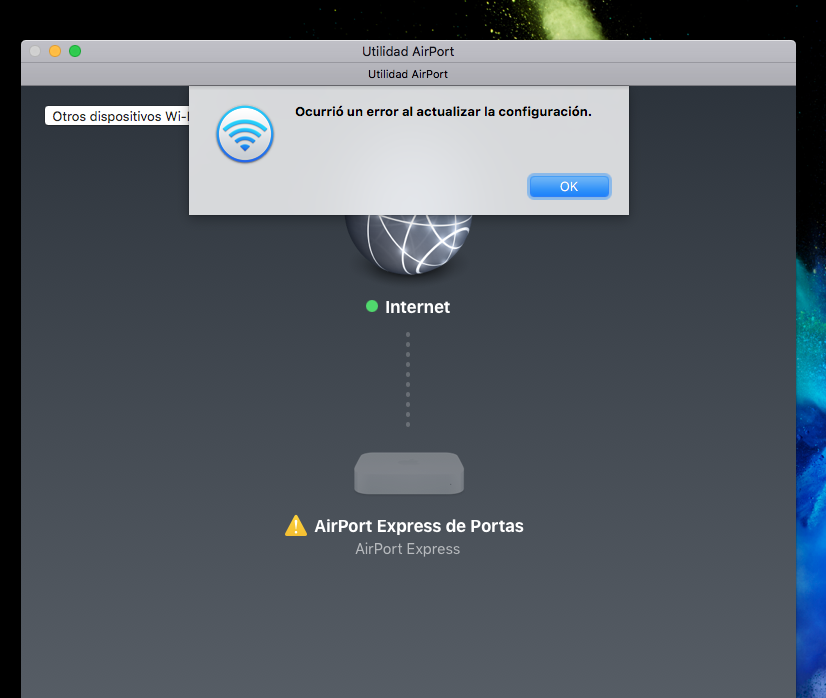The image size is (826, 698).
Task: Click the grayed-out close window button
Action: (x=35, y=51)
